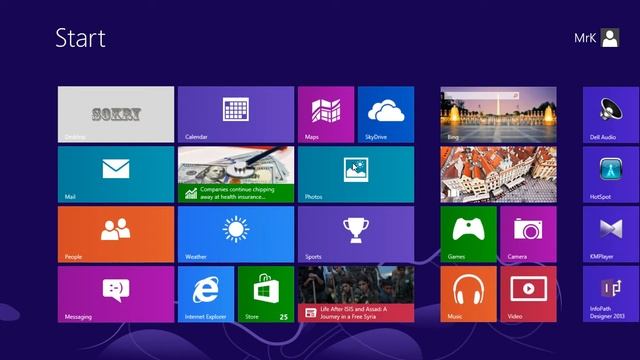
Task: Open the Finance news tile about health insurance
Action: coord(236,174)
